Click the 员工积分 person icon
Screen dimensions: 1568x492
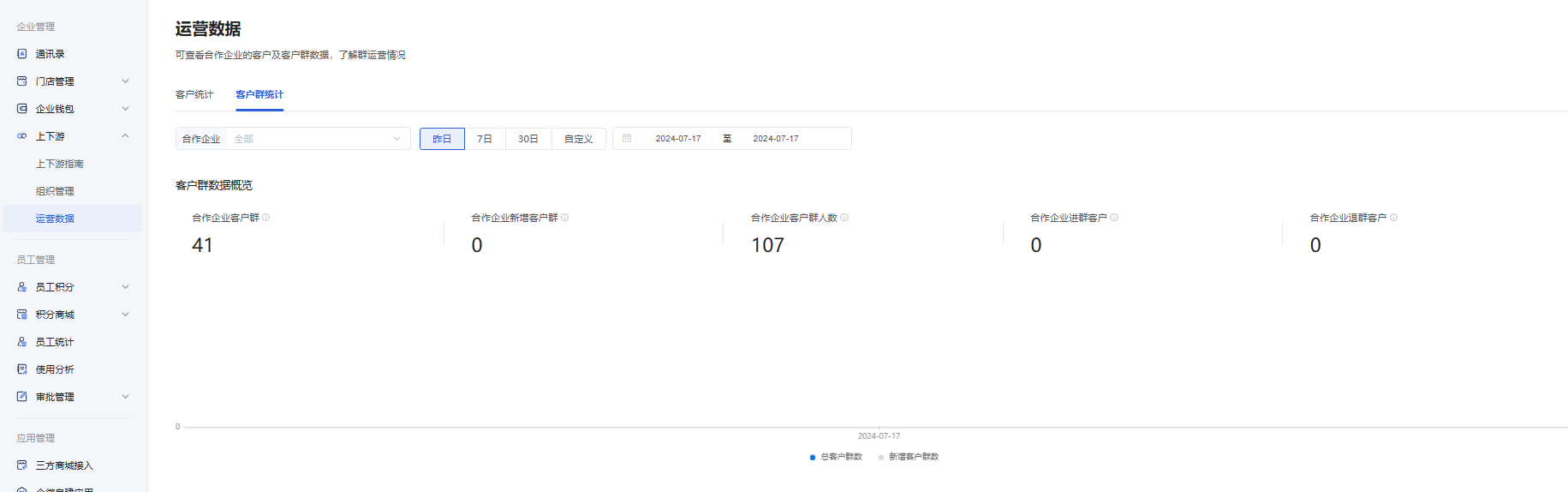coord(22,287)
